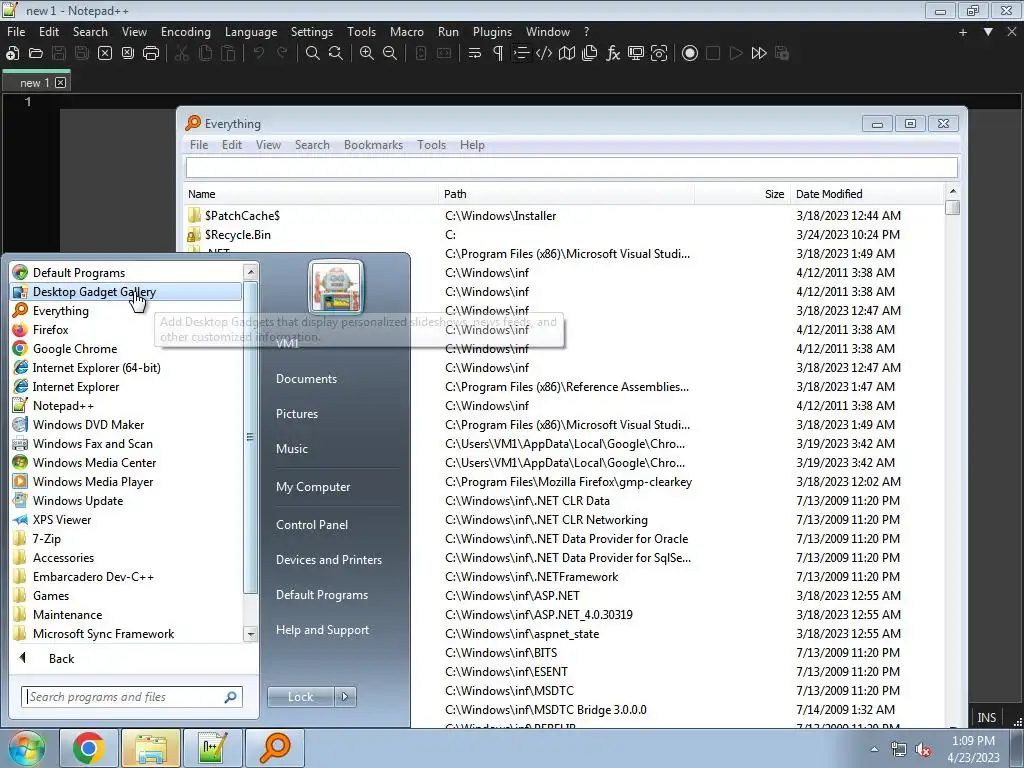Open the Language menu in Notepad++
Image resolution: width=1024 pixels, height=768 pixels.
251,32
